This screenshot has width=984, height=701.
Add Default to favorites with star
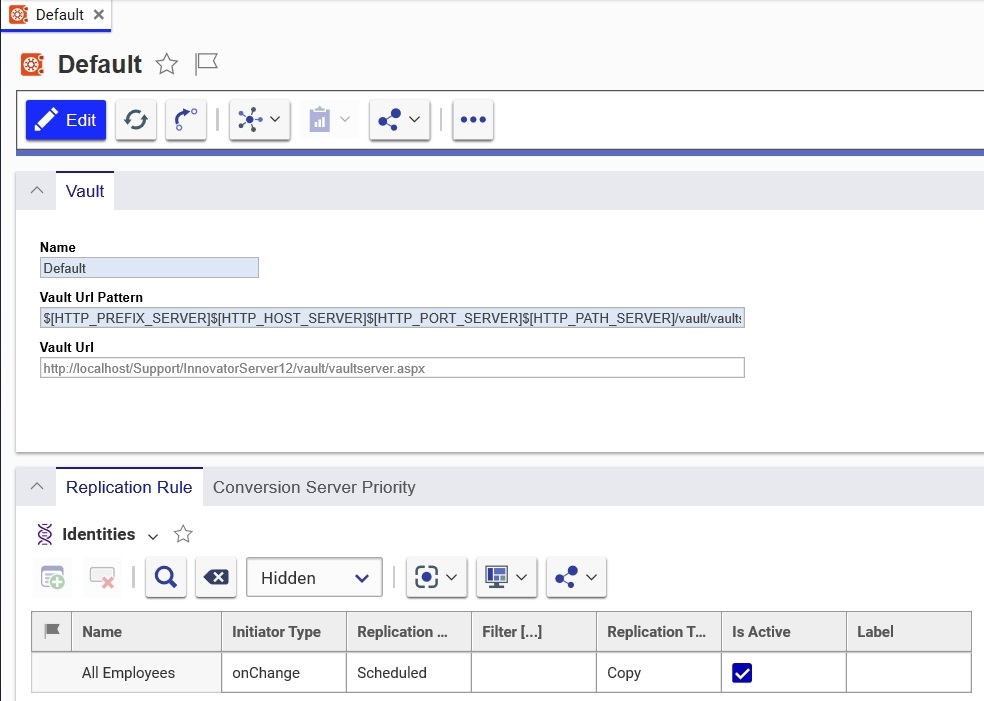[x=167, y=64]
